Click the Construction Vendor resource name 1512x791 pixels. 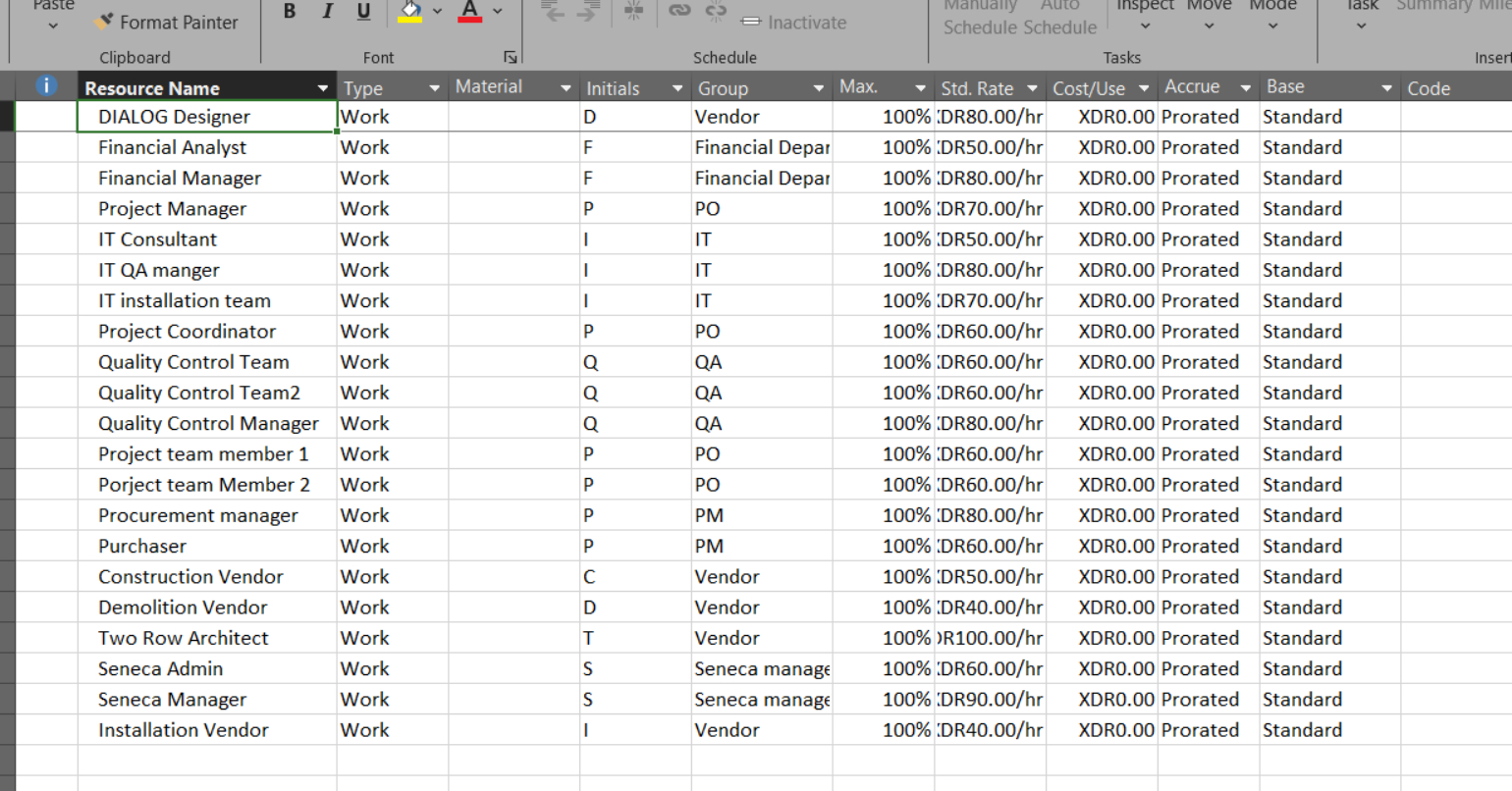[190, 576]
